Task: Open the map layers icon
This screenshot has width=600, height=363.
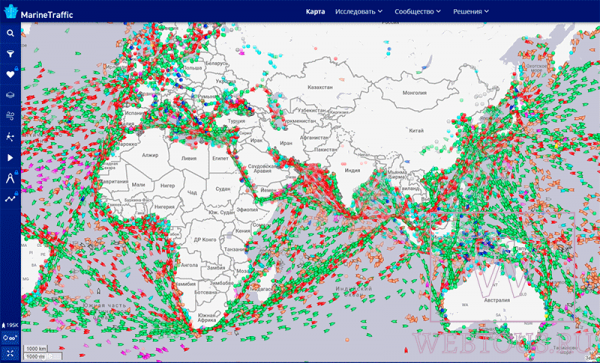Action: pyautogui.click(x=10, y=95)
